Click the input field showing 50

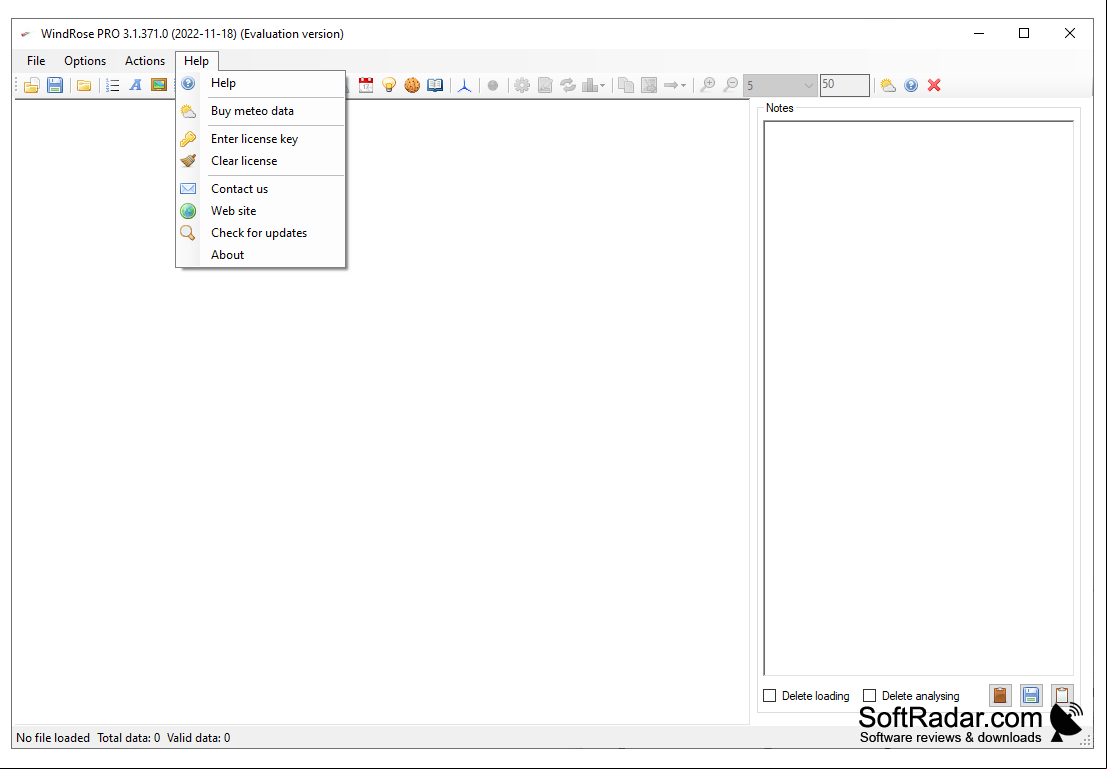tap(844, 85)
